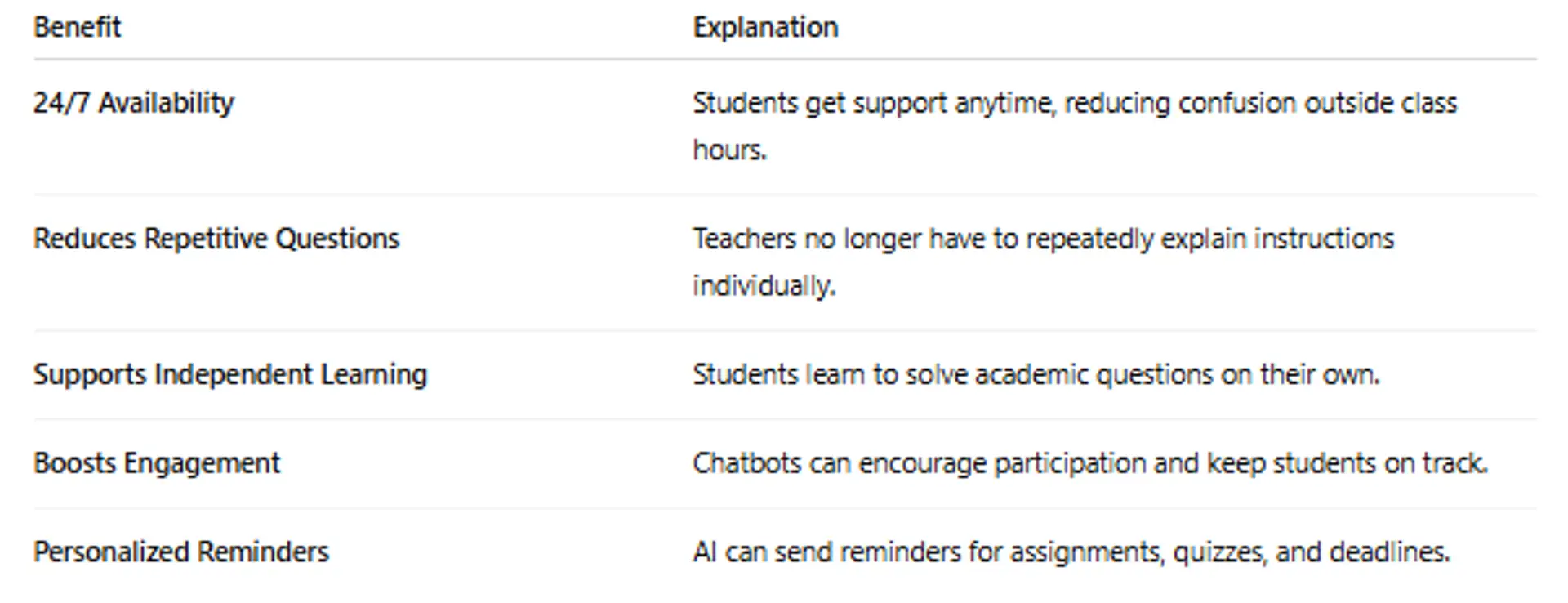This screenshot has height=603, width=1568.
Task: Click the word 'Teachers' in the explanation column
Action: 744,239
